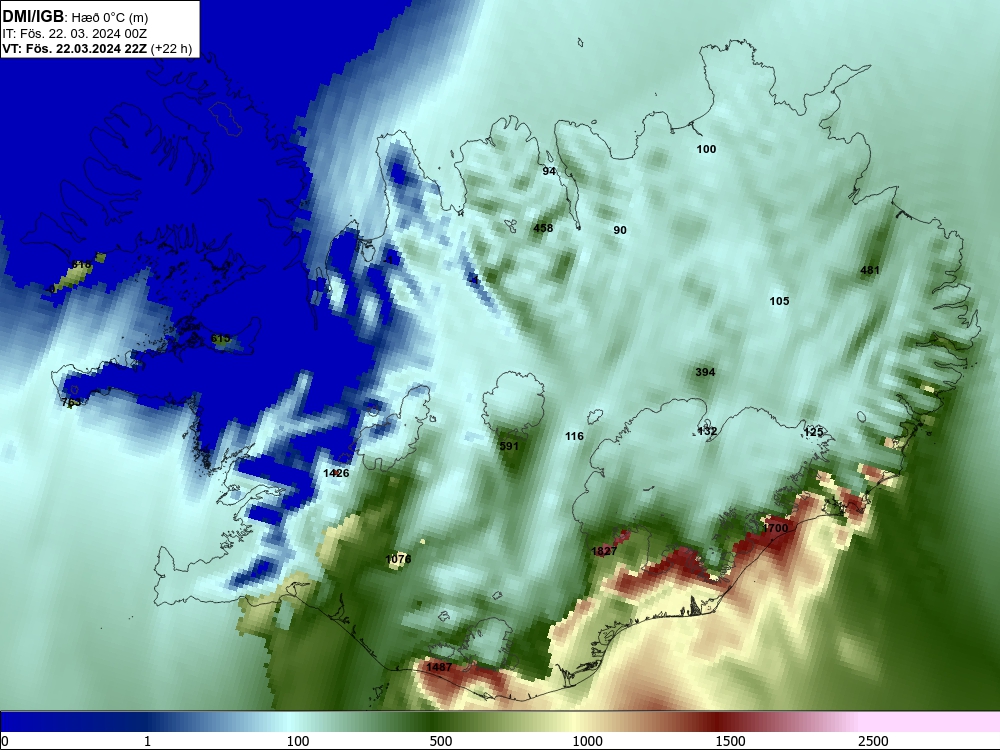
Task: Pick the pink end of the color scale
Action: click(931, 722)
